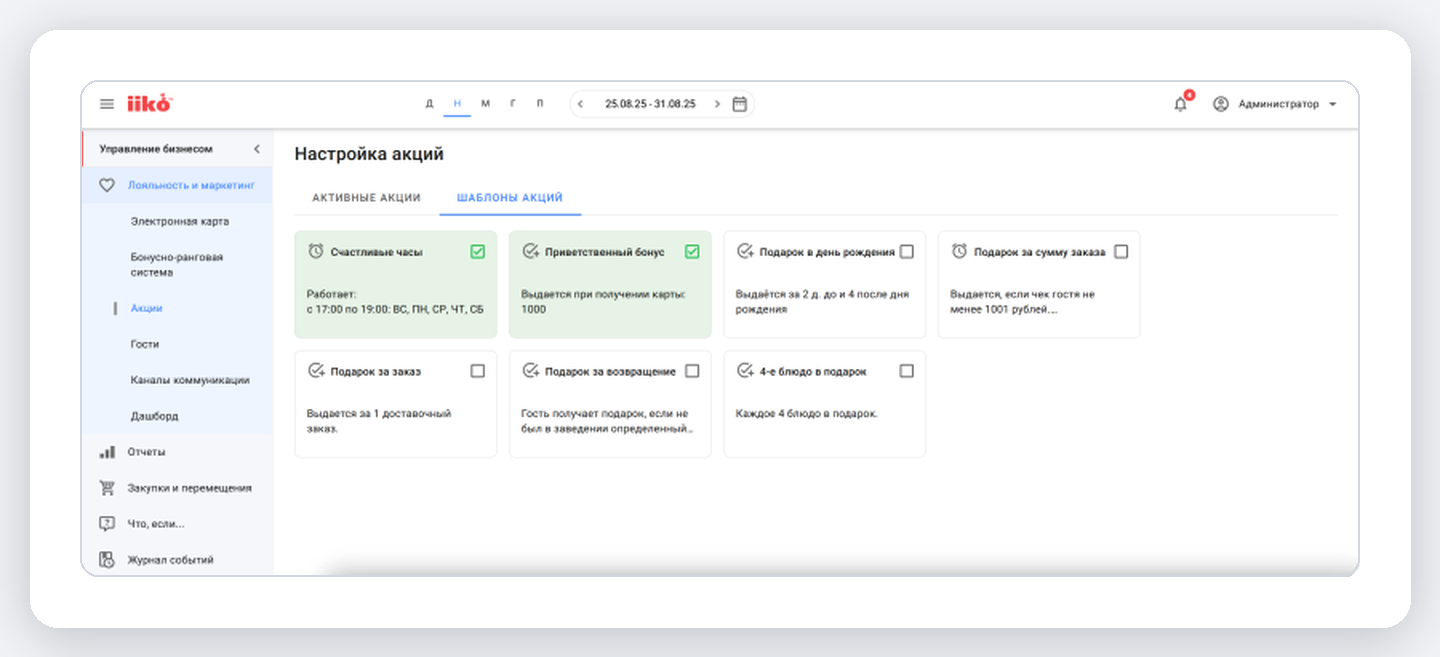Open Электронная карта in sidebar
Image resolution: width=1440 pixels, height=657 pixels.
point(180,222)
